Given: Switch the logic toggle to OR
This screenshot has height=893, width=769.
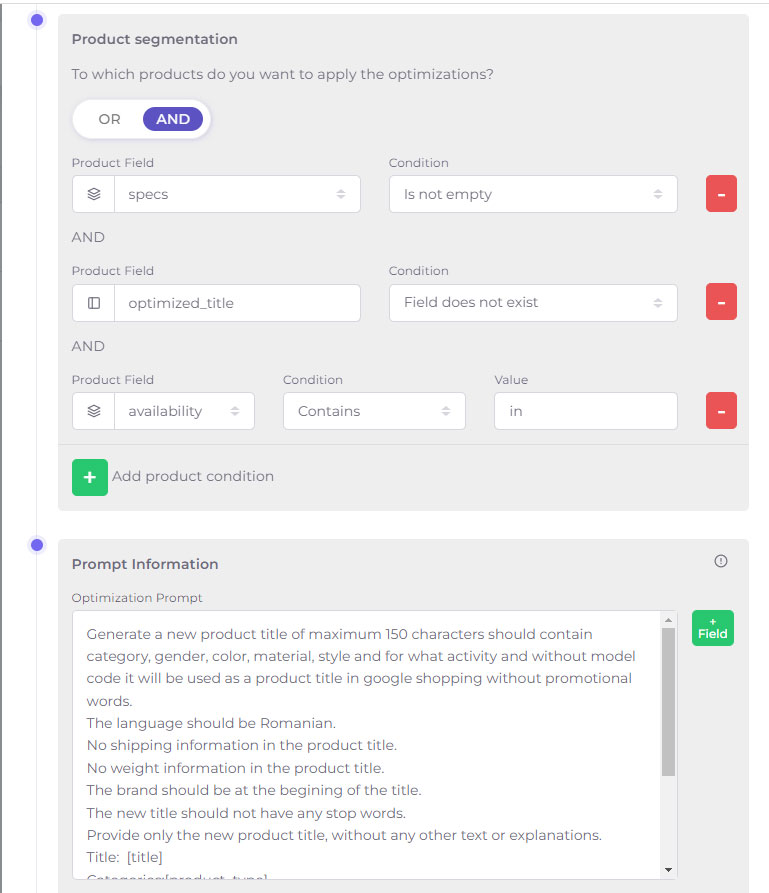Looking at the screenshot, I should [x=109, y=119].
